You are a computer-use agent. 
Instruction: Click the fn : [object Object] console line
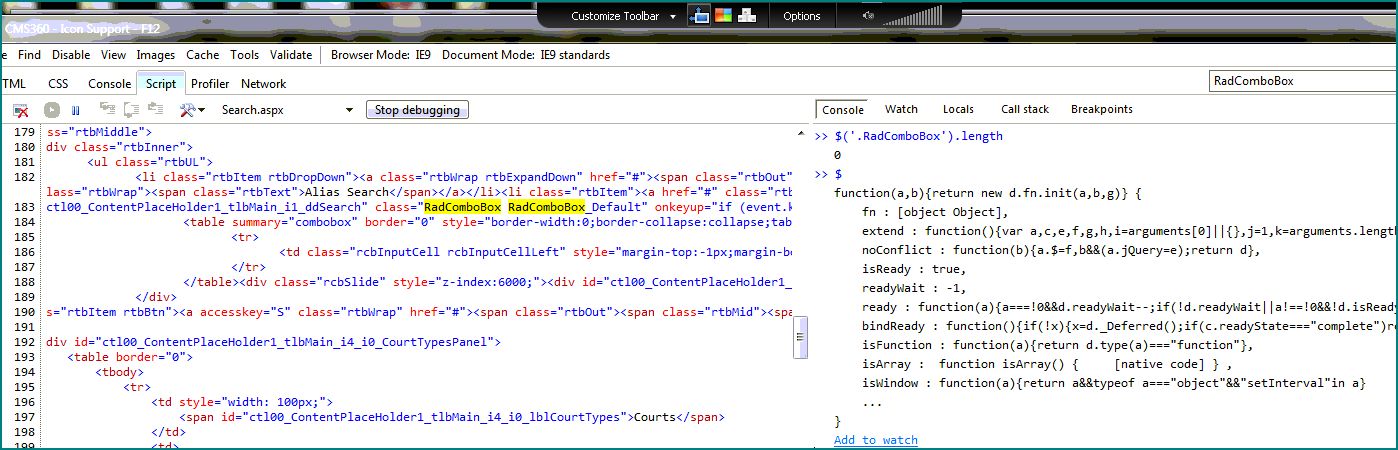[936, 212]
